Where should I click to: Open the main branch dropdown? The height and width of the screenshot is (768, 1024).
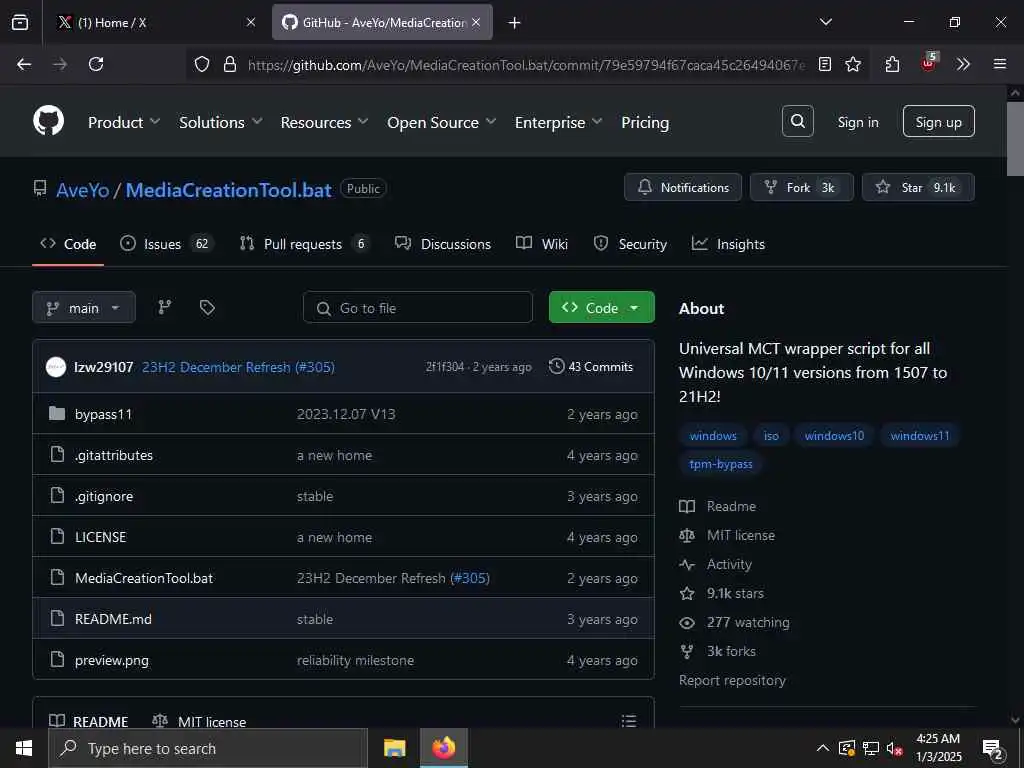(84, 308)
